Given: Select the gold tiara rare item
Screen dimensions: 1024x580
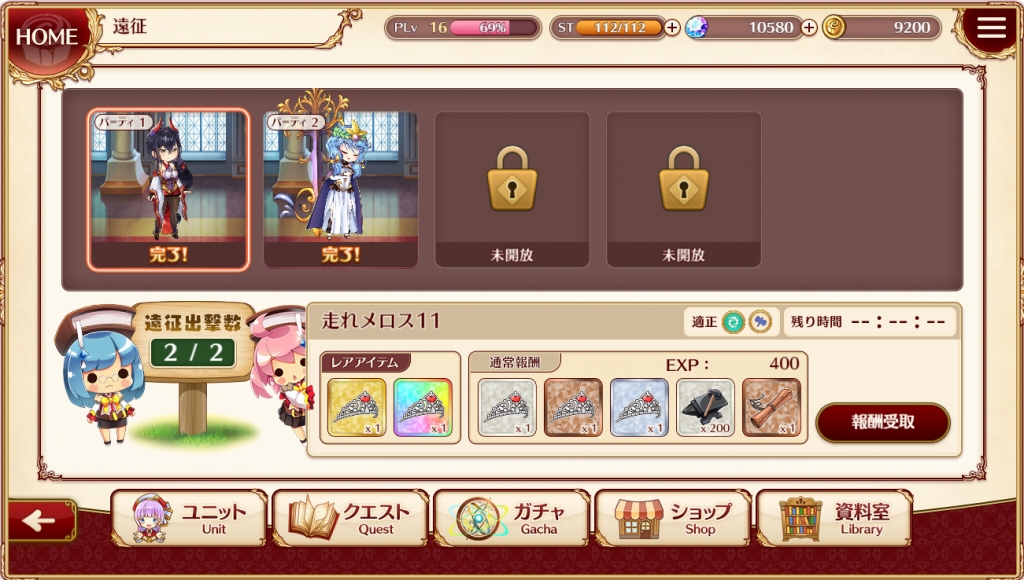Looking at the screenshot, I should click(x=357, y=408).
